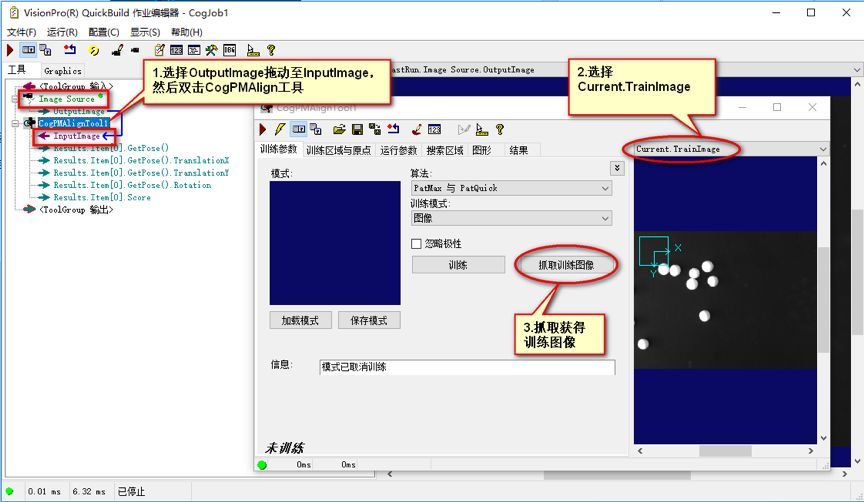Expand the double-chevron panel toggle
864x502 pixels.
click(617, 168)
